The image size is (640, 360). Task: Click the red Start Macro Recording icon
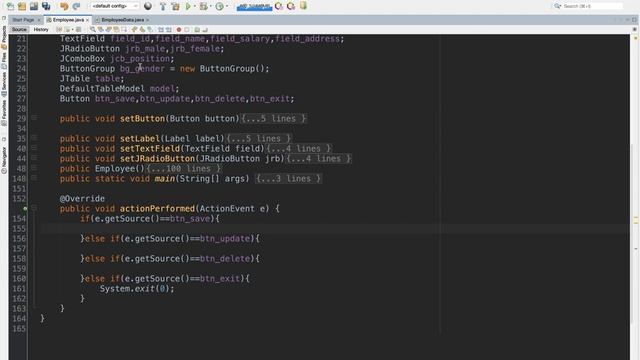tap(179, 29)
